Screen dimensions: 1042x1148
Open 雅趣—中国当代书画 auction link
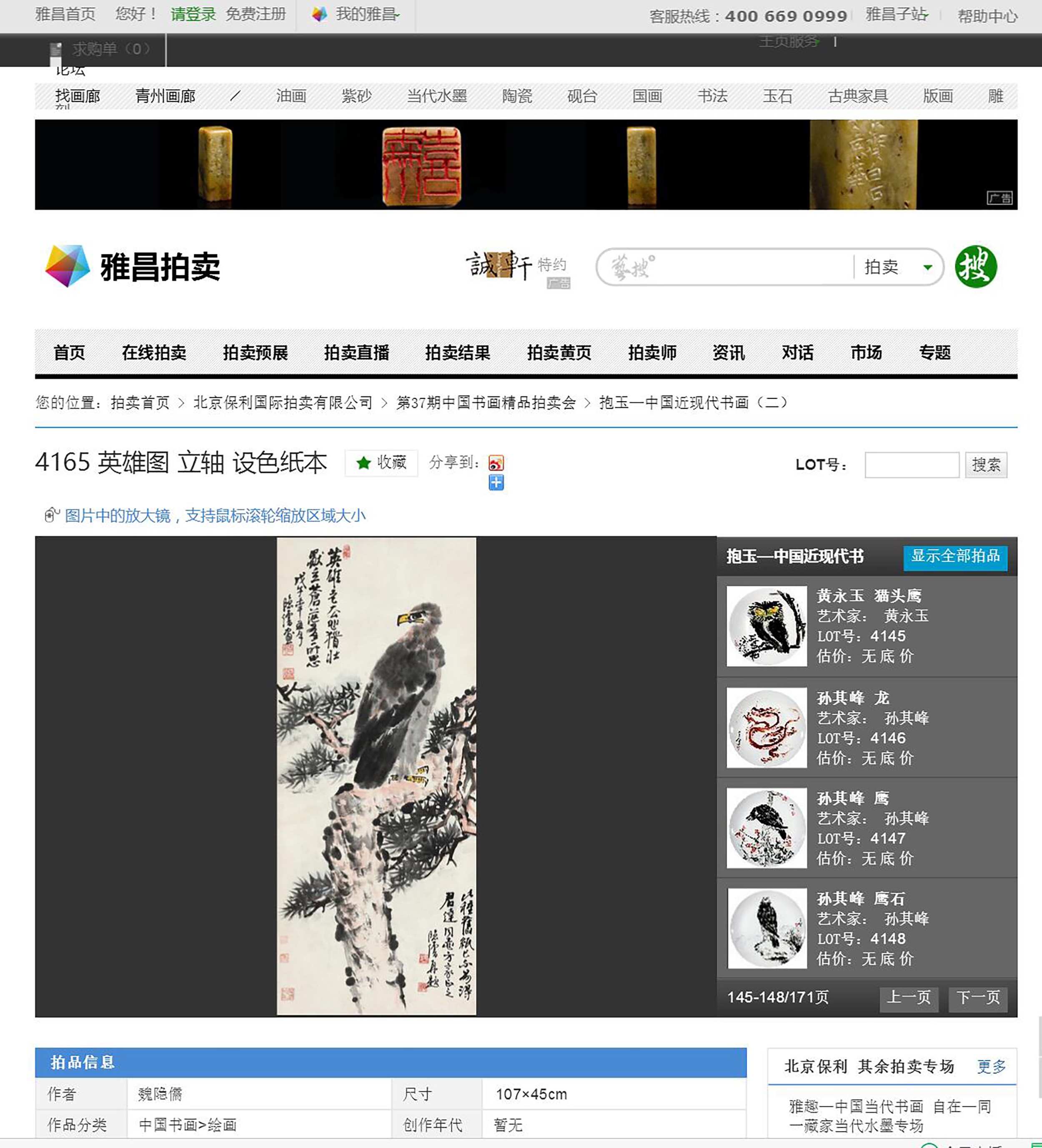pyautogui.click(x=856, y=1106)
